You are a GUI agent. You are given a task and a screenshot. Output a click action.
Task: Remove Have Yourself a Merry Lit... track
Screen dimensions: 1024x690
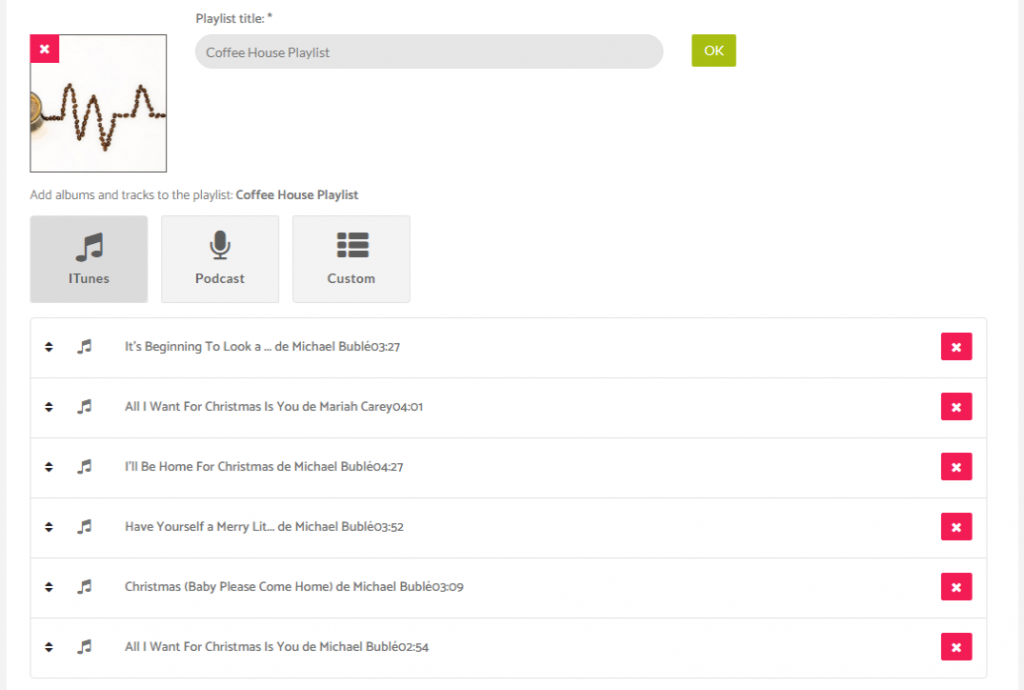click(956, 527)
